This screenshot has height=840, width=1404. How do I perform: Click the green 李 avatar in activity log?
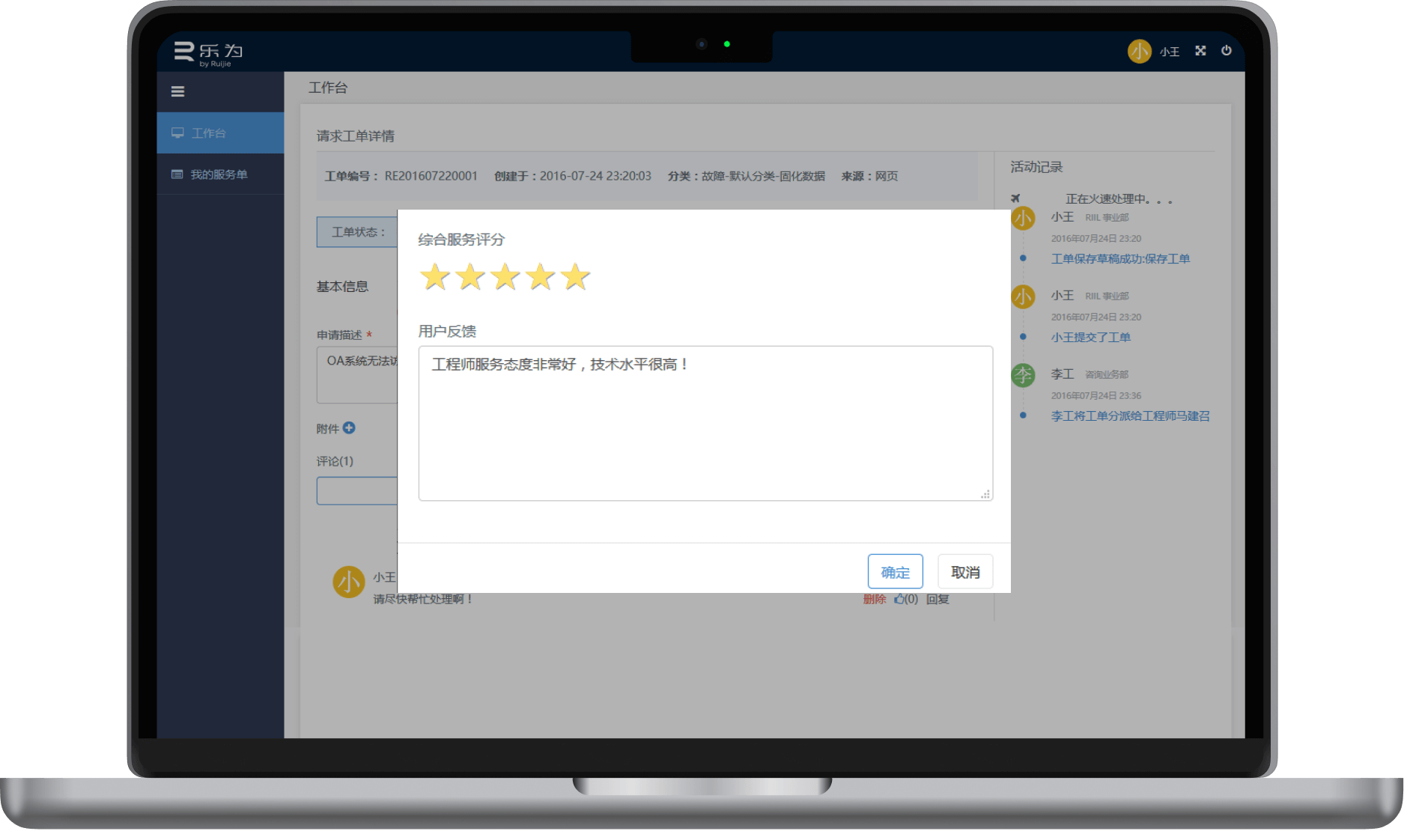1023,375
